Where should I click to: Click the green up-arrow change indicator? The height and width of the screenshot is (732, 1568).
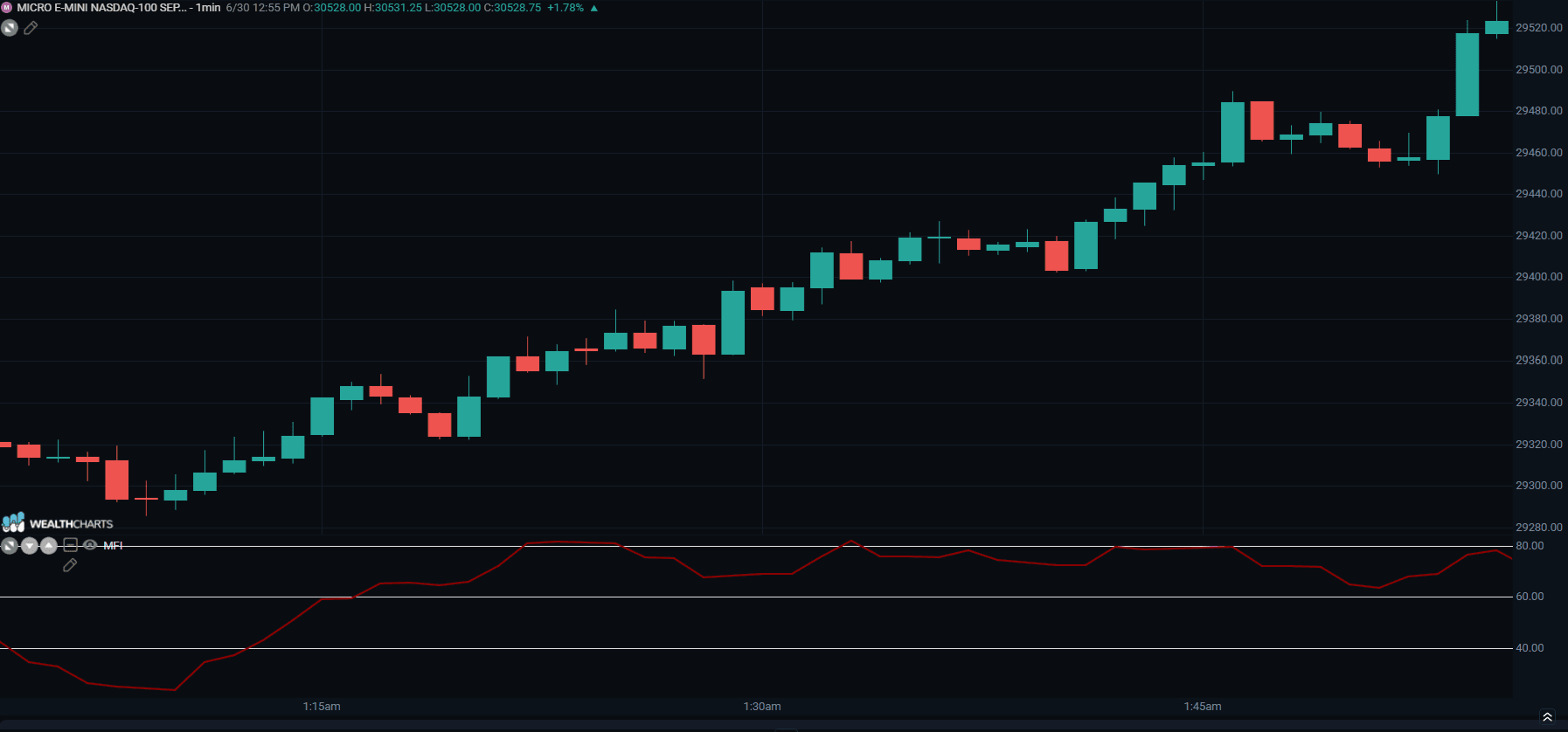pos(594,8)
